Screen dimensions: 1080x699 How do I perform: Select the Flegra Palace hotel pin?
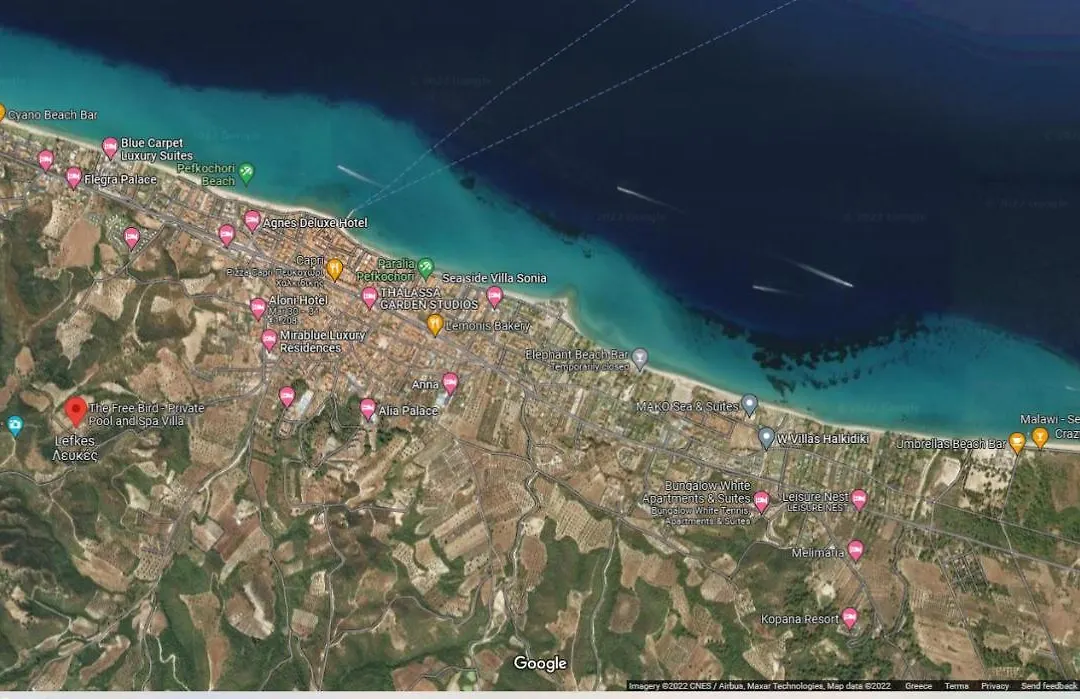coord(74,178)
